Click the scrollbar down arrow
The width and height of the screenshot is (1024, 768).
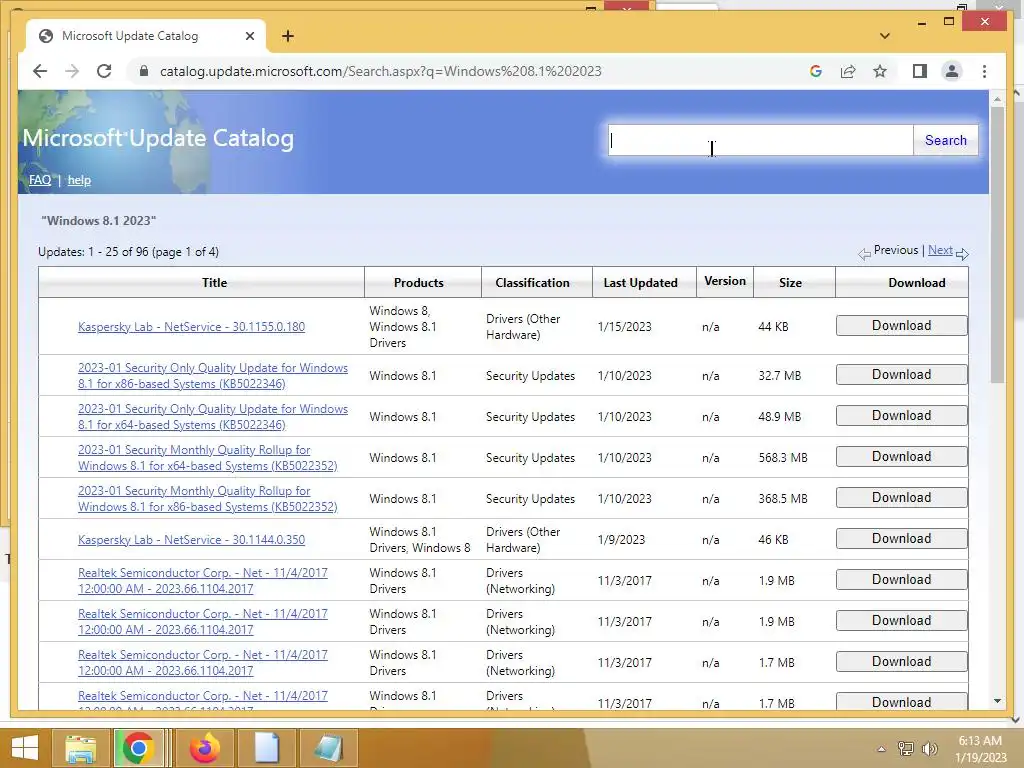coord(997,701)
